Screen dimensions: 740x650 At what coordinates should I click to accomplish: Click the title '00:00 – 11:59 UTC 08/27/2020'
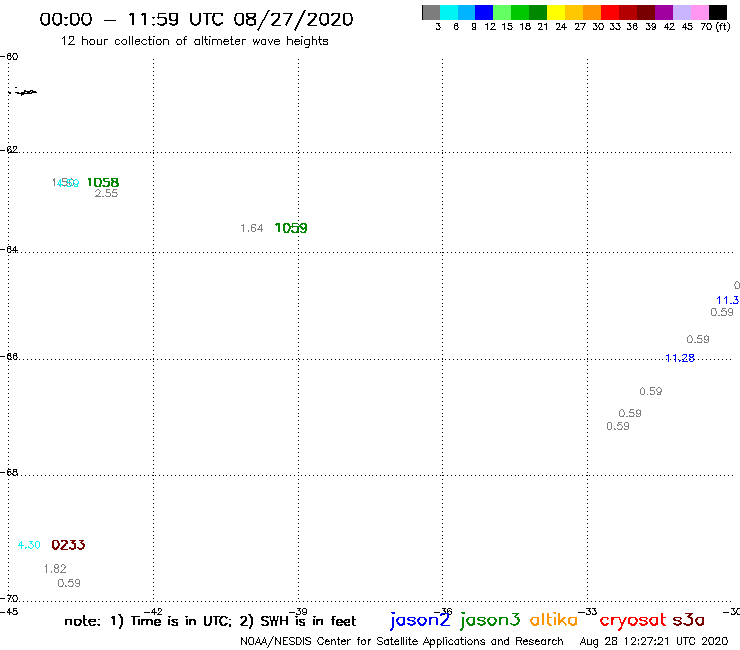196,19
